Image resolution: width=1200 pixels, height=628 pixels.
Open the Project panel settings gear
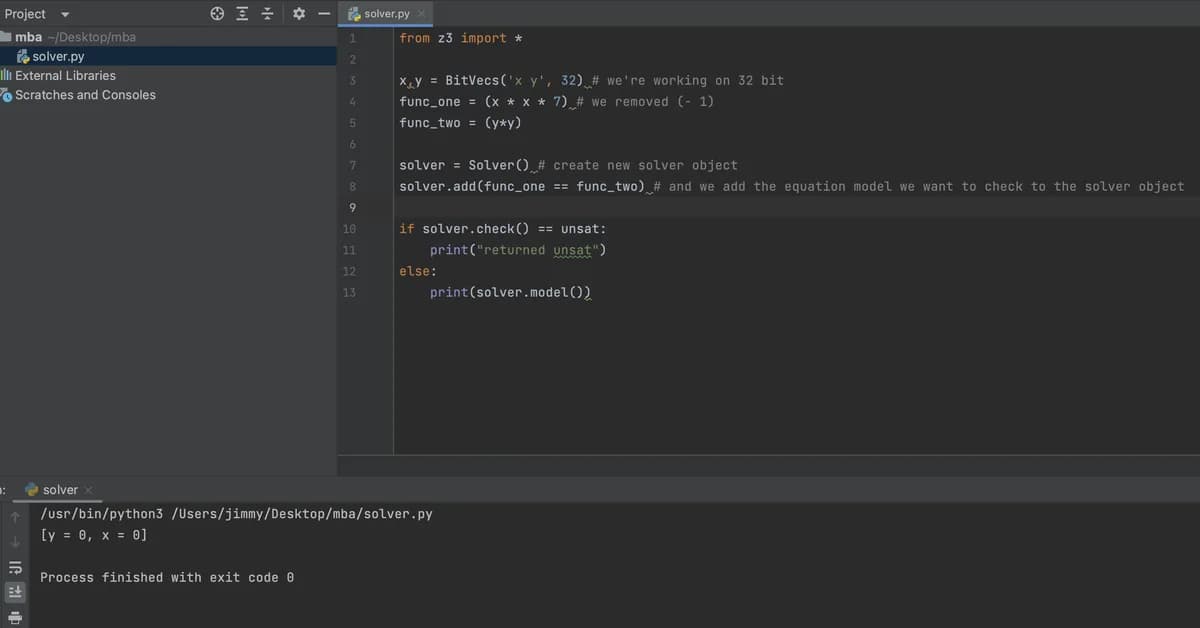pyautogui.click(x=298, y=13)
